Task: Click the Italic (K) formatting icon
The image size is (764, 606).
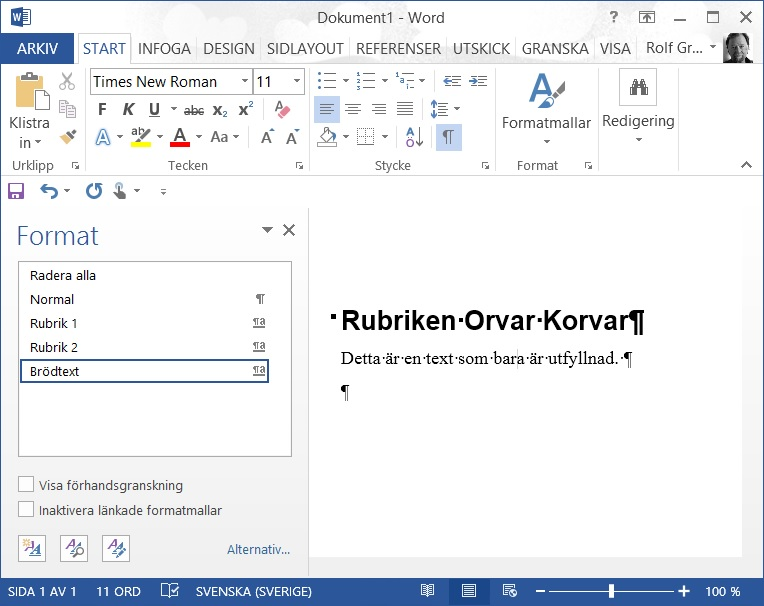Action: coord(129,110)
